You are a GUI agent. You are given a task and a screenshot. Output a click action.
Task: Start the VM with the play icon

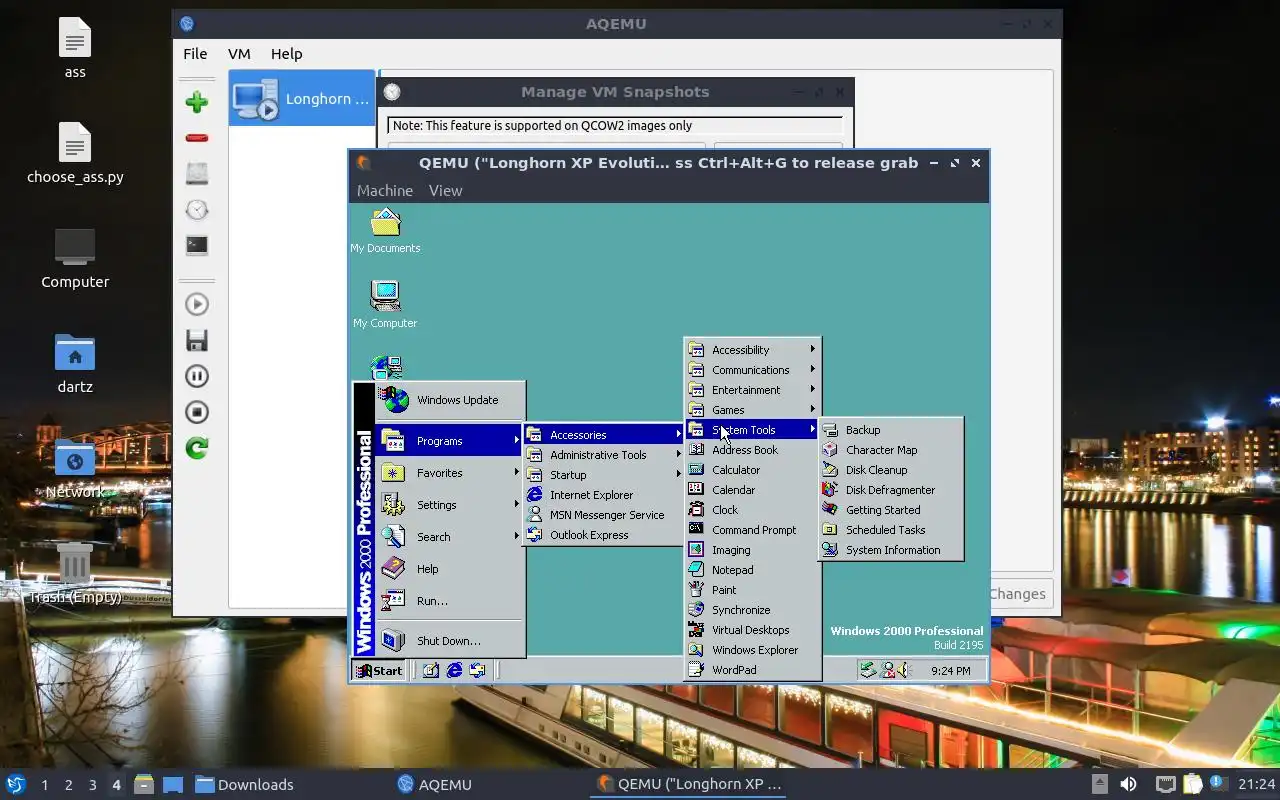tap(197, 304)
